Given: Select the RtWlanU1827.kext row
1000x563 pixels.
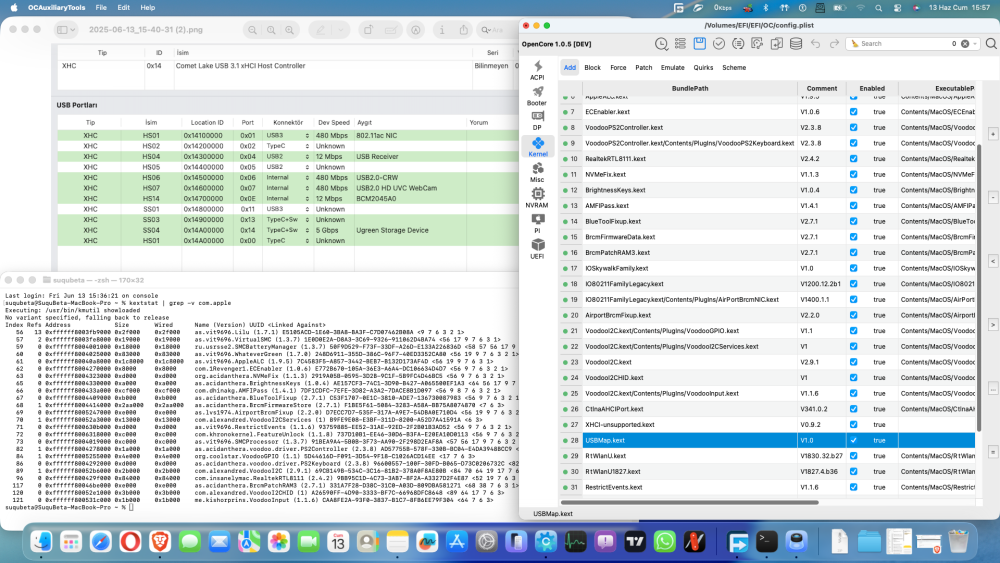Looking at the screenshot, I should (768, 472).
